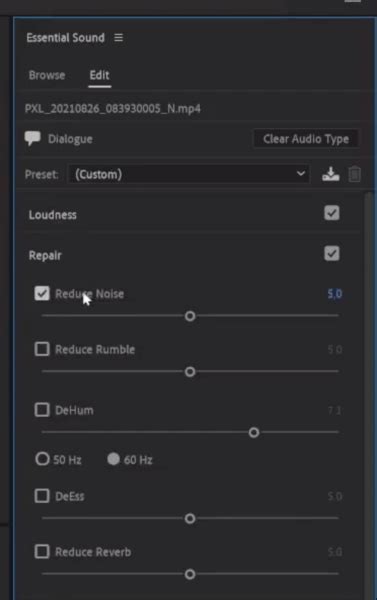Select the 60 Hz radio button
This screenshot has height=600, width=377.
(113, 459)
